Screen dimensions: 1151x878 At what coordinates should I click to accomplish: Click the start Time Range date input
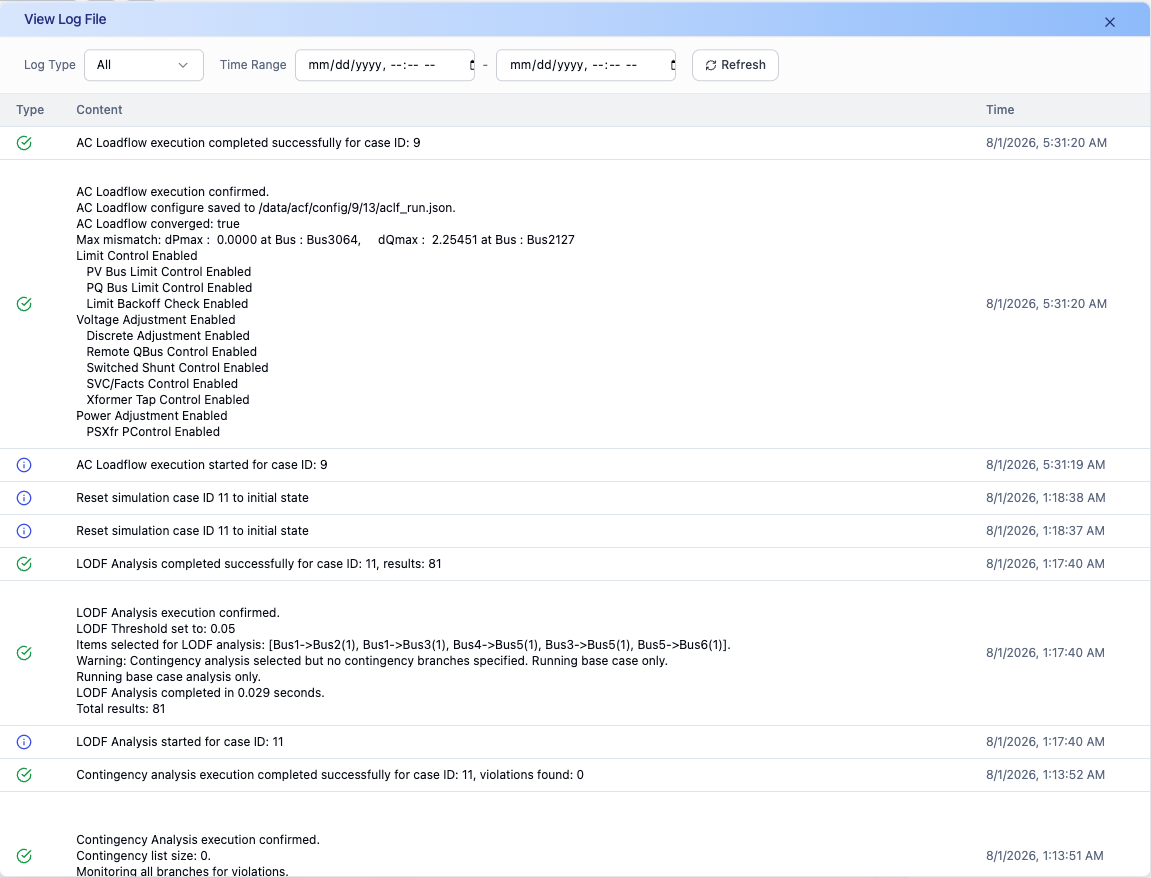[x=385, y=65]
